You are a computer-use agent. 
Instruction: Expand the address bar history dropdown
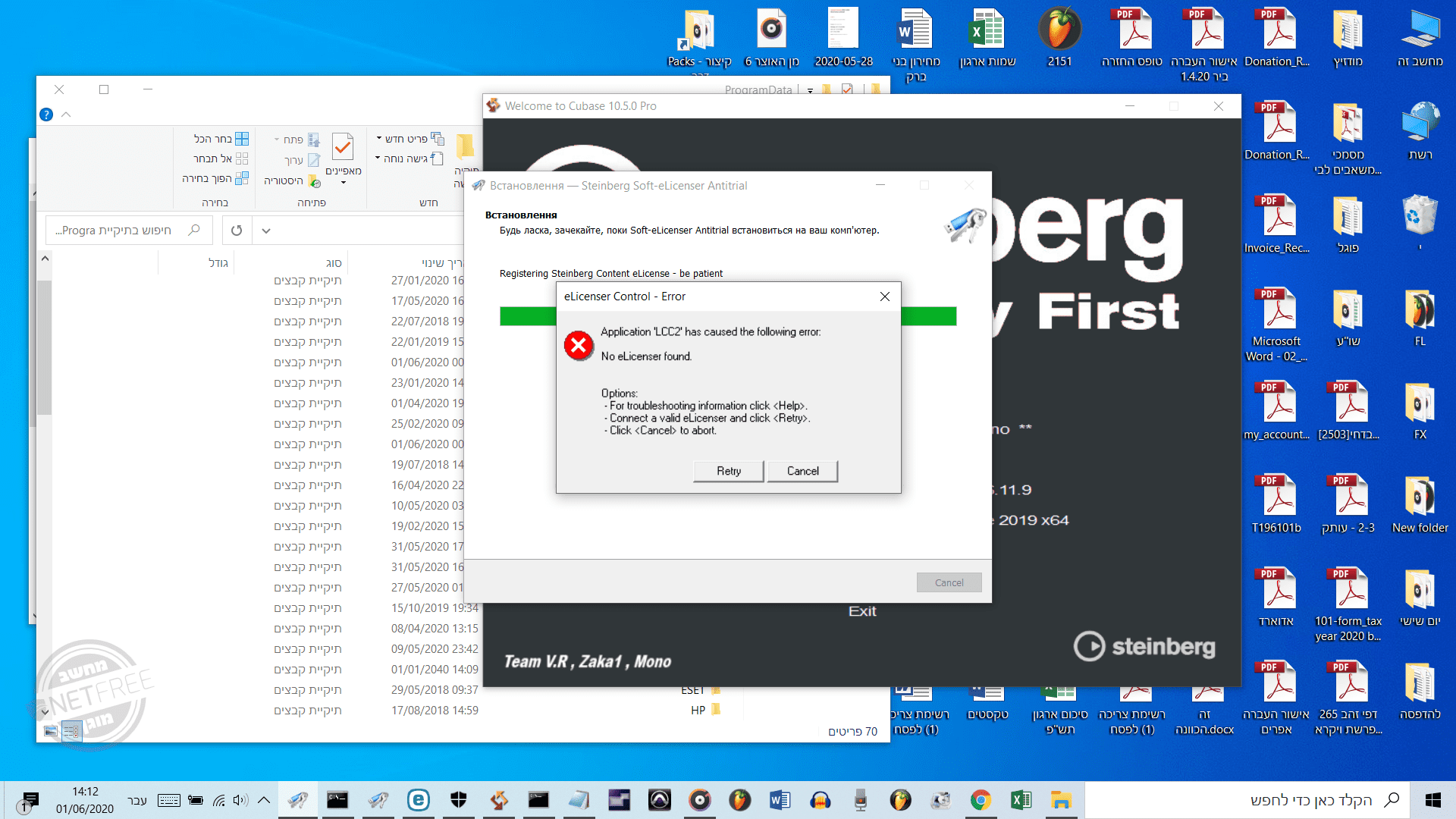(x=266, y=231)
